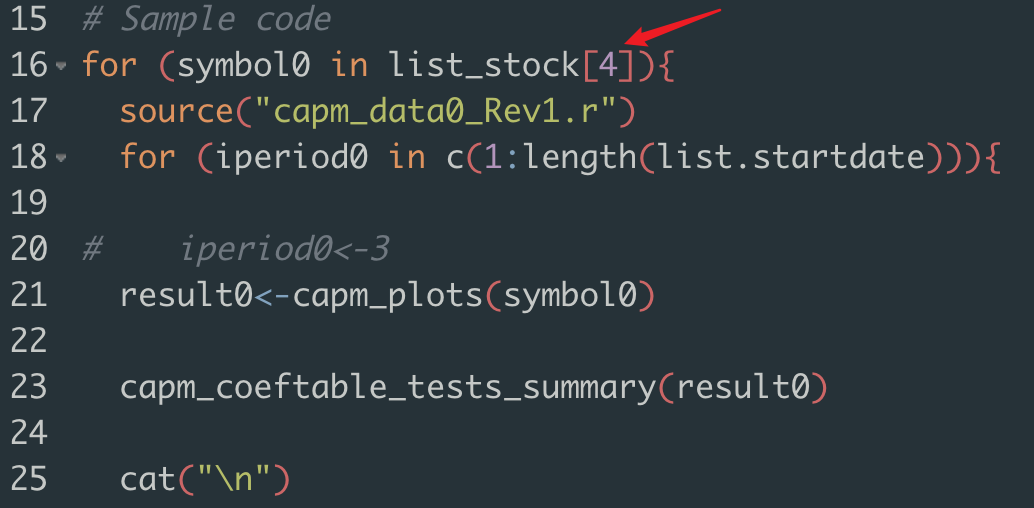Viewport: 1034px width, 508px height.
Task: Place cursor on the index 4 in list_stock
Action: tap(607, 66)
